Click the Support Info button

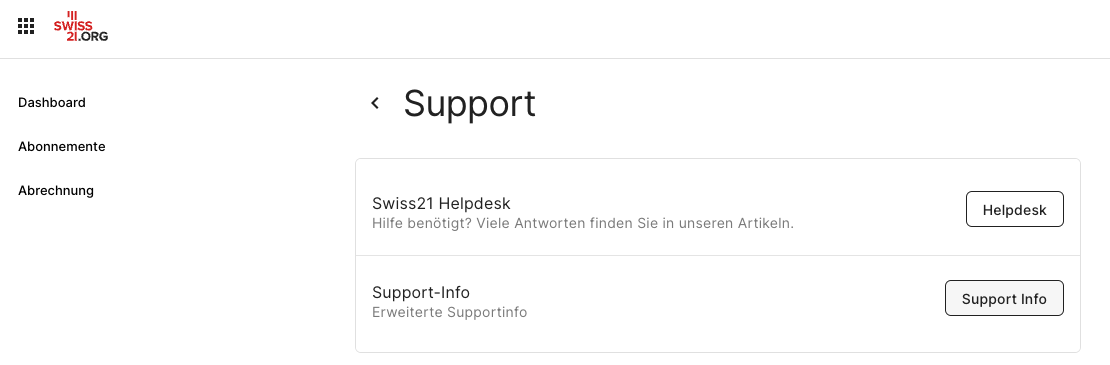[x=1004, y=299]
